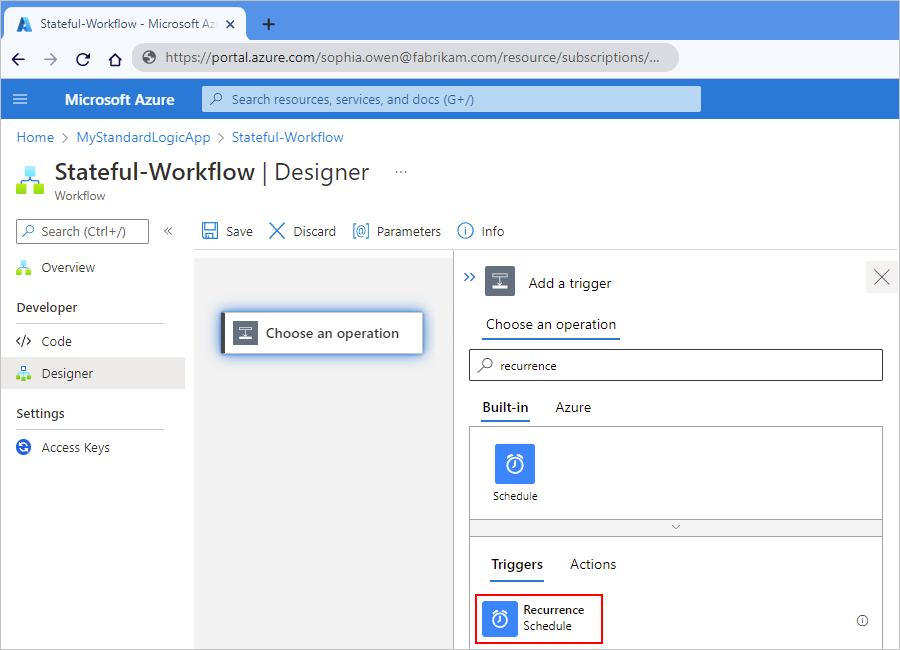
Task: Click the site information globe icon
Action: [149, 57]
